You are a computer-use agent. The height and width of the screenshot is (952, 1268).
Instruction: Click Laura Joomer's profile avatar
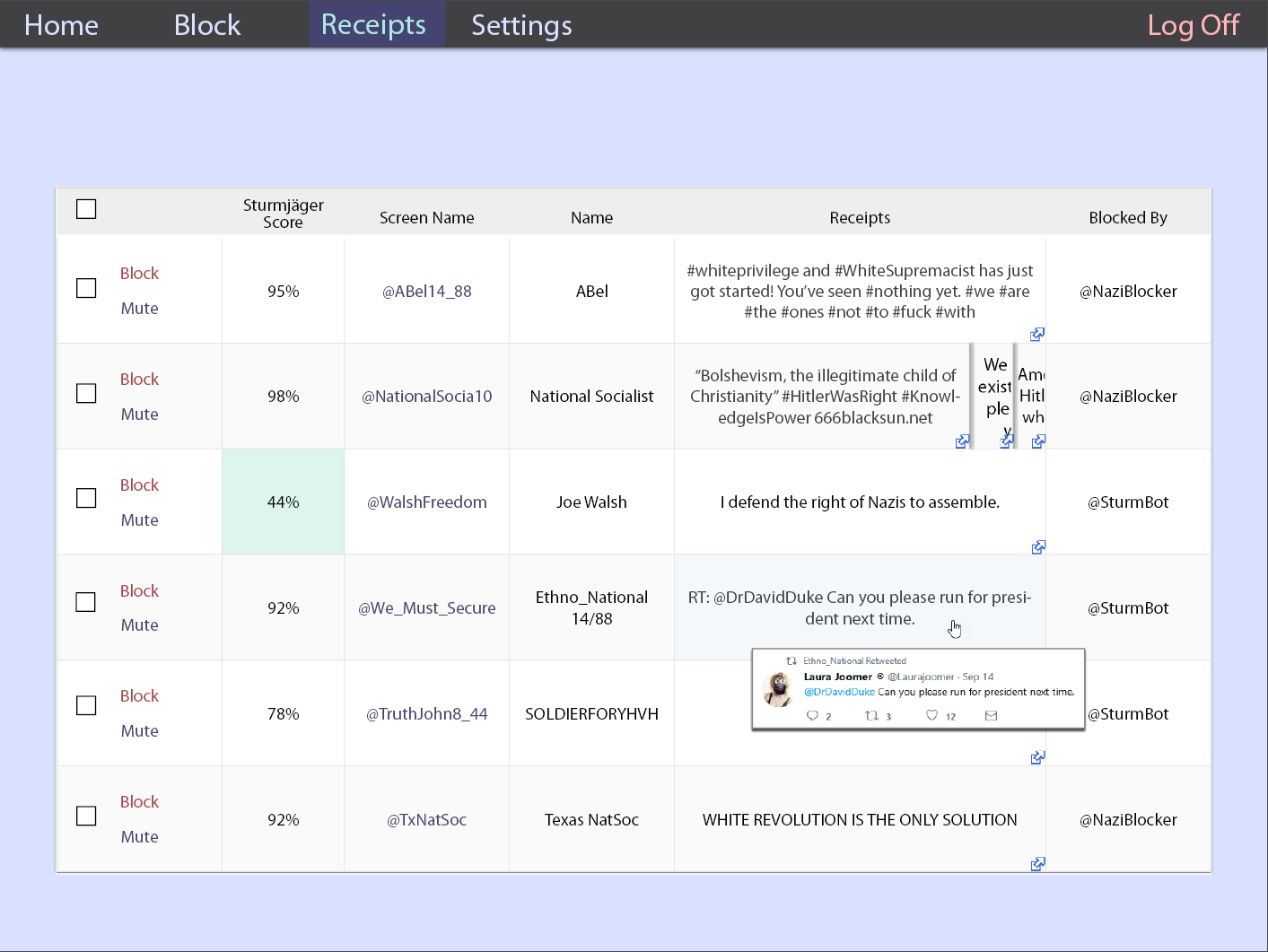click(777, 689)
